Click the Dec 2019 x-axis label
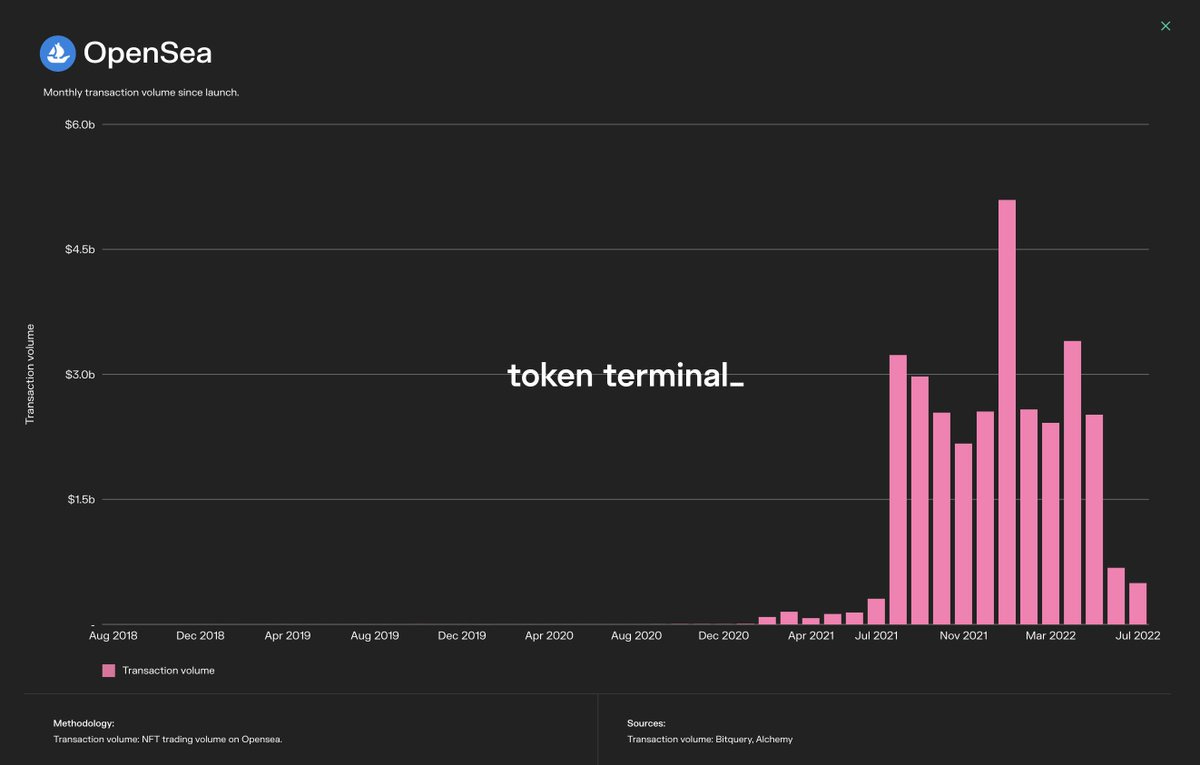 [462, 635]
